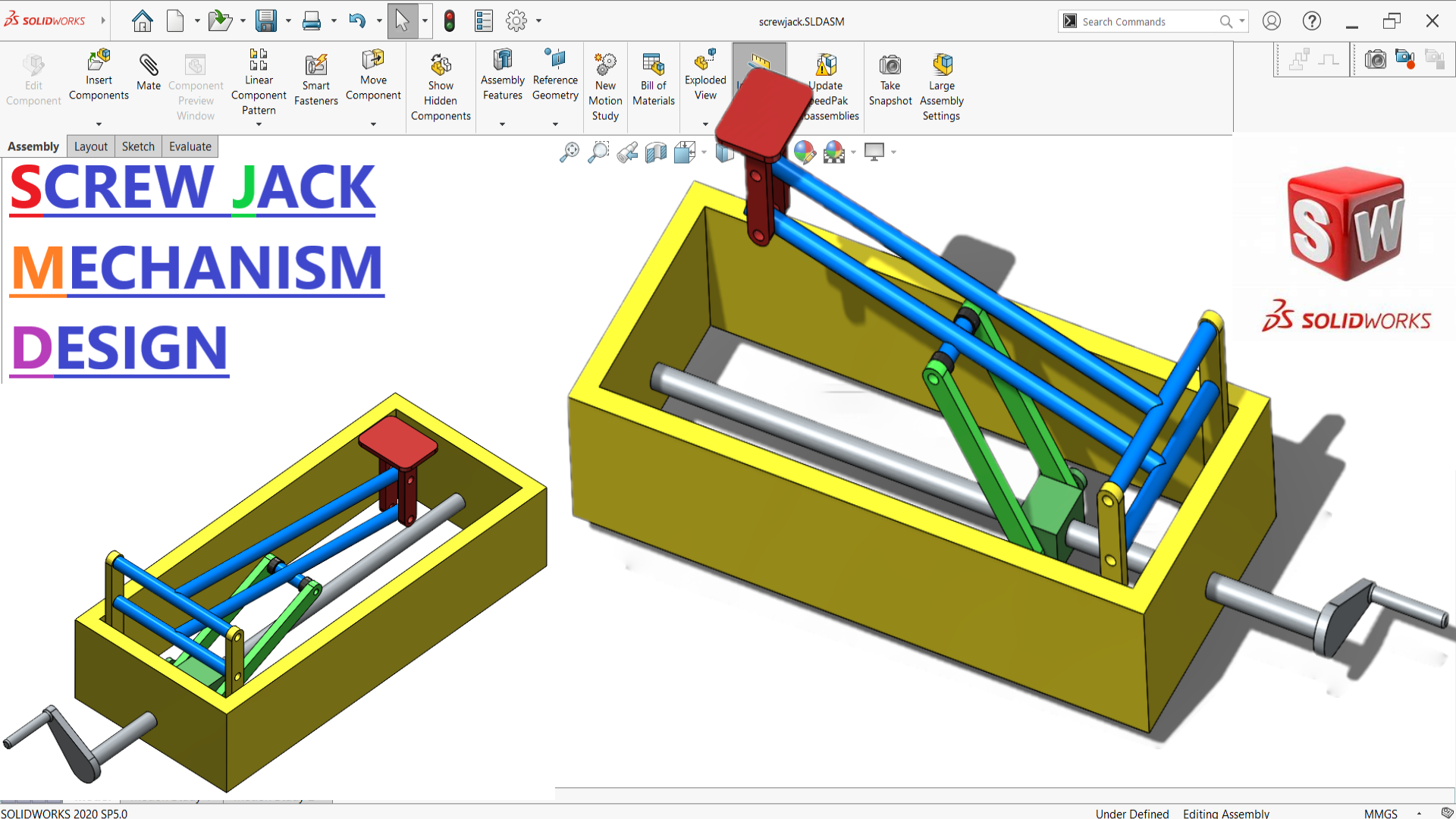
Task: Open the View Orientation dropdown arrow
Action: (x=704, y=152)
